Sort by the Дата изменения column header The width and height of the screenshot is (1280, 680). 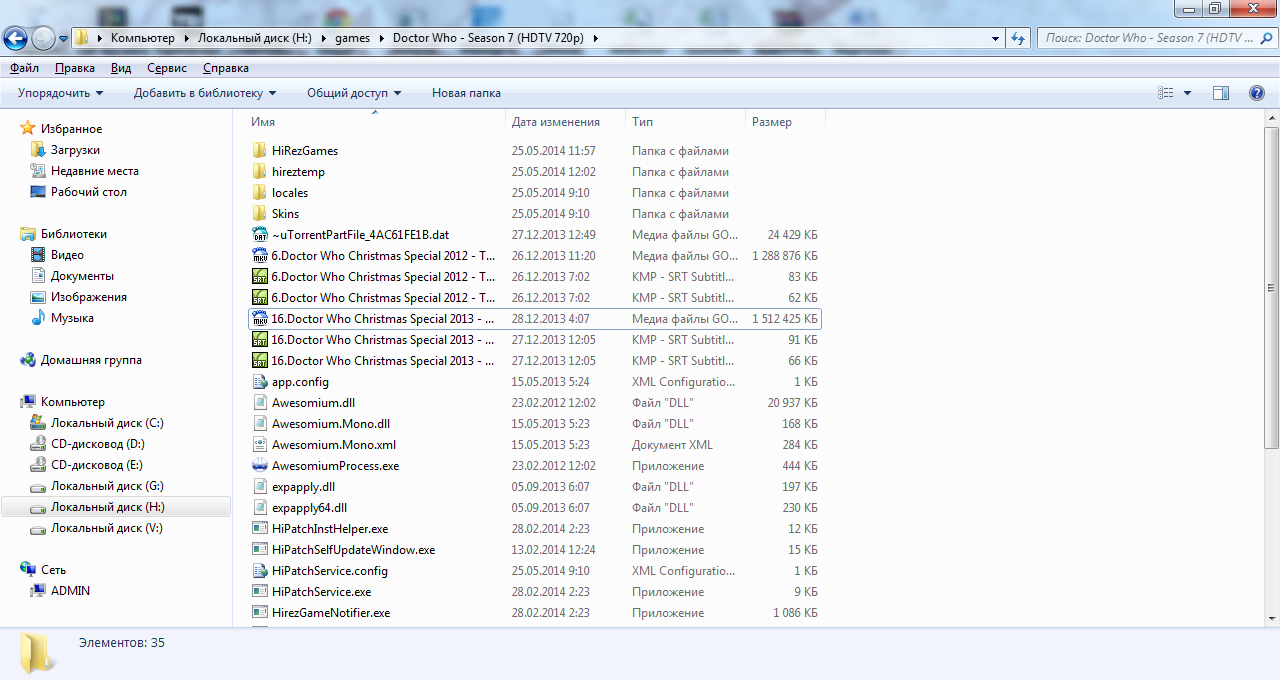pyautogui.click(x=566, y=122)
